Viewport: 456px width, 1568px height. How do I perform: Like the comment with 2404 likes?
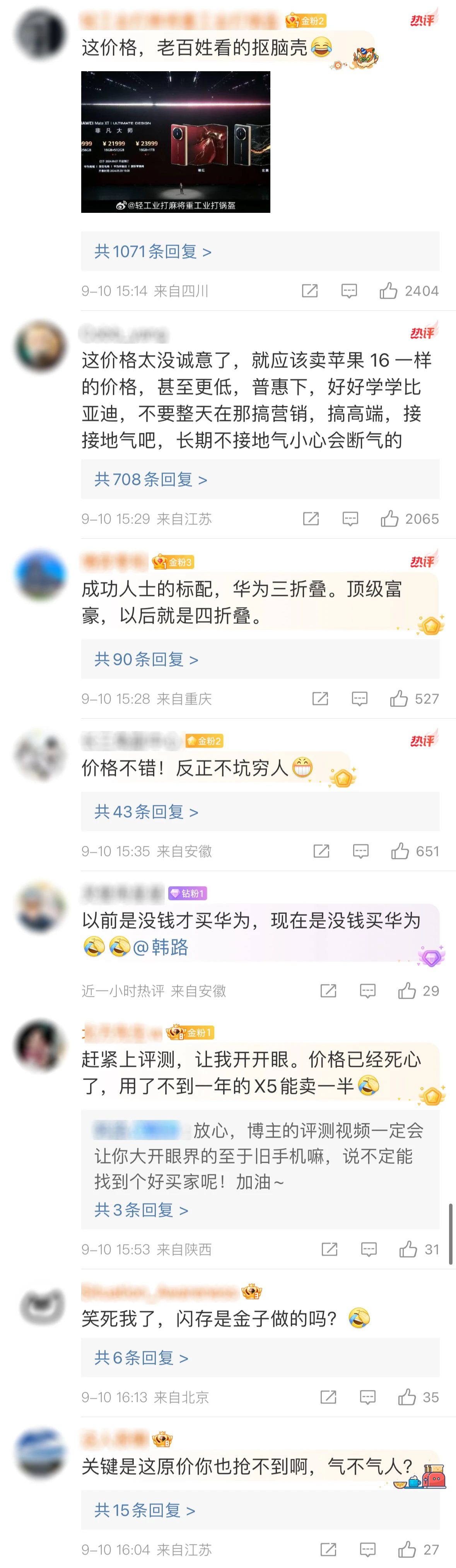pos(388,291)
